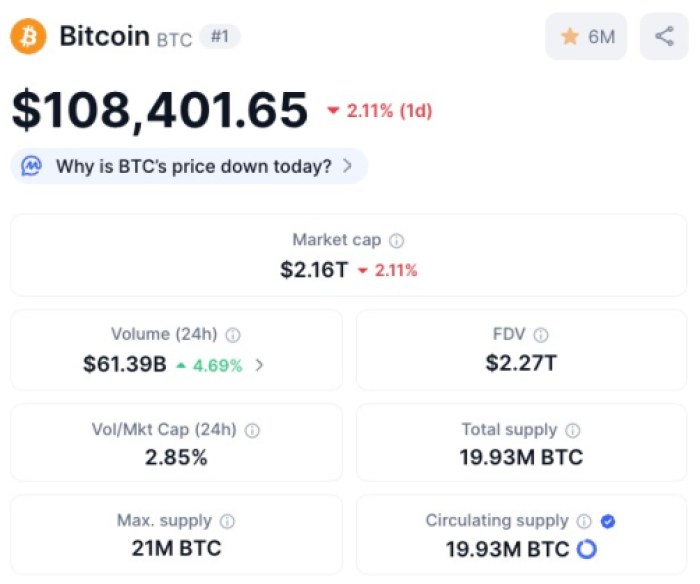Click the Max. supply info icon

coord(227,521)
